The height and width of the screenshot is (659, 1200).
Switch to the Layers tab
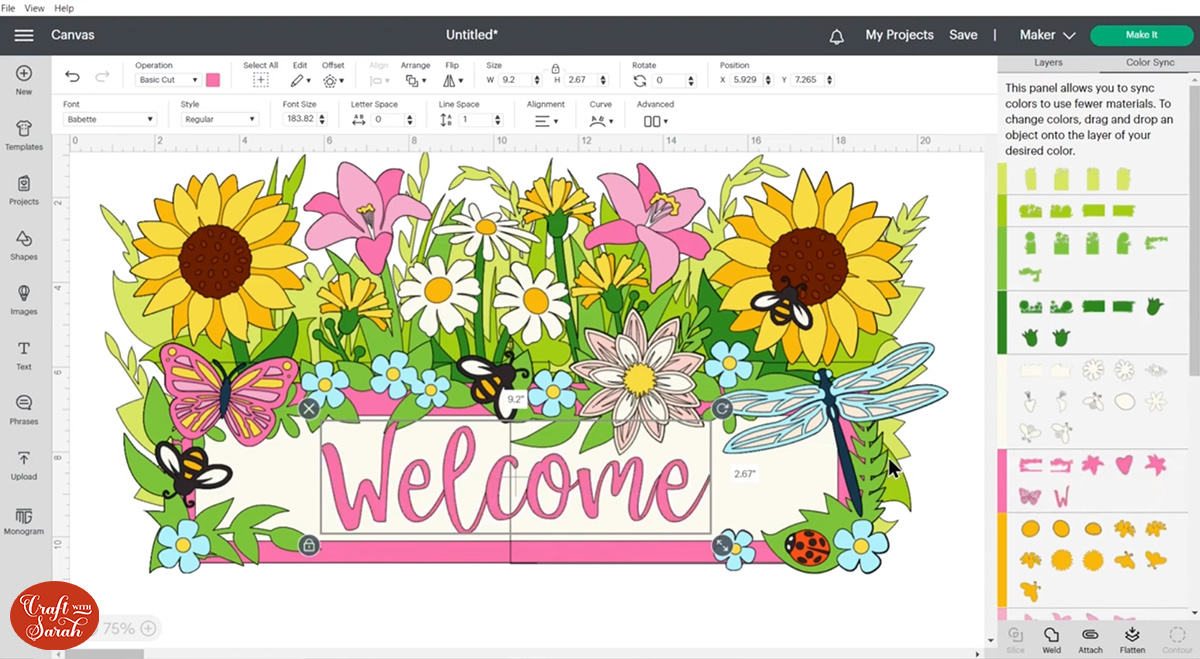click(1048, 62)
